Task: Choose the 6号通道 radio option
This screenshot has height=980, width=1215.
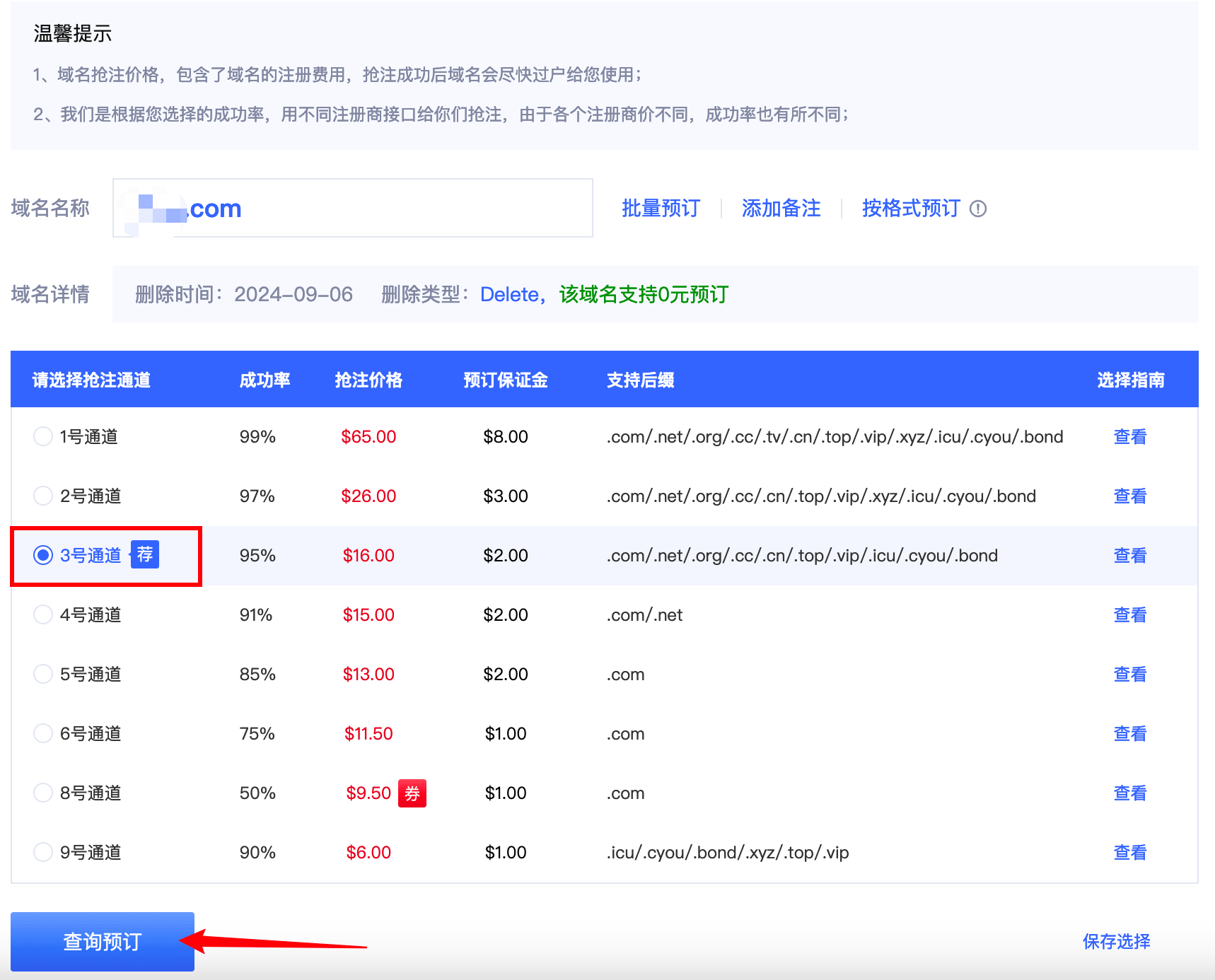Action: (x=43, y=734)
